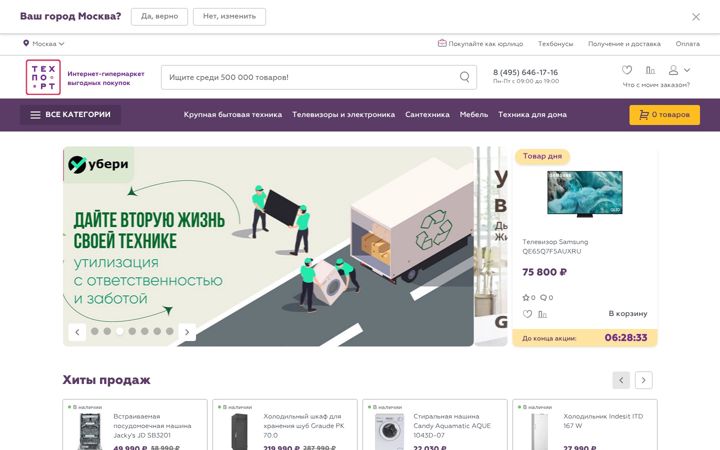Open "Что с моим заказом?" link
This screenshot has width=720, height=450.
[x=656, y=84]
